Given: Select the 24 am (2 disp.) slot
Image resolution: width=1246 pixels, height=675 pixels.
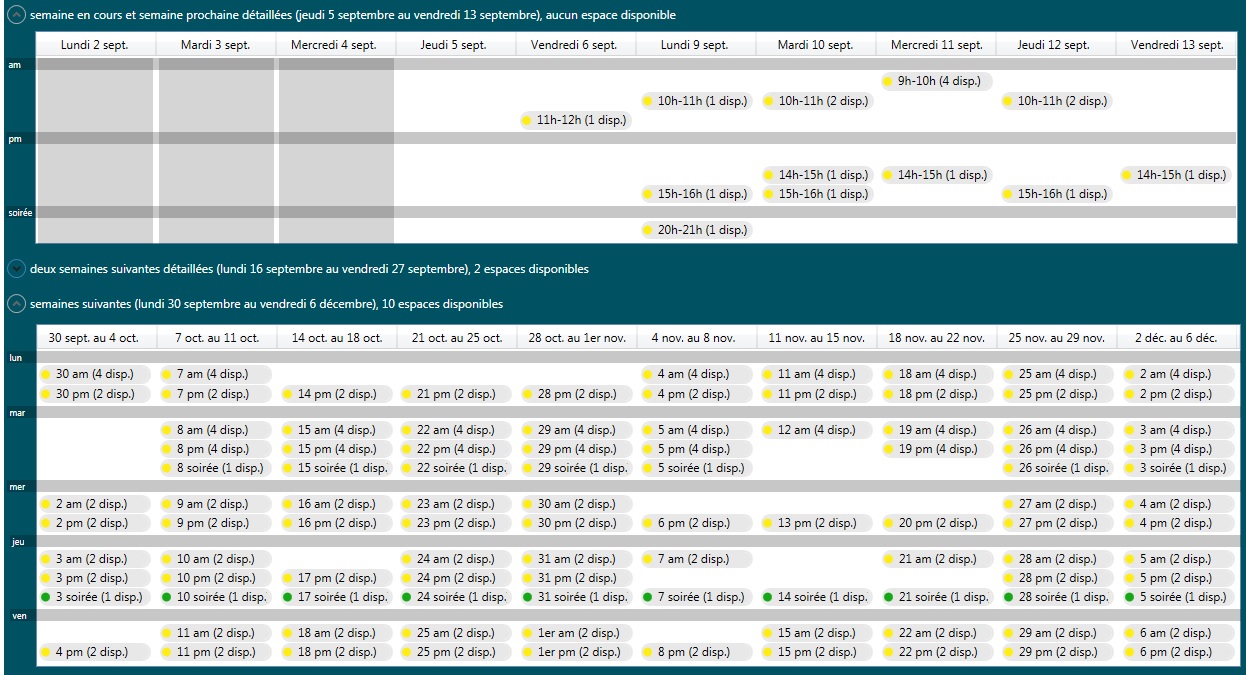Looking at the screenshot, I should click(455, 559).
